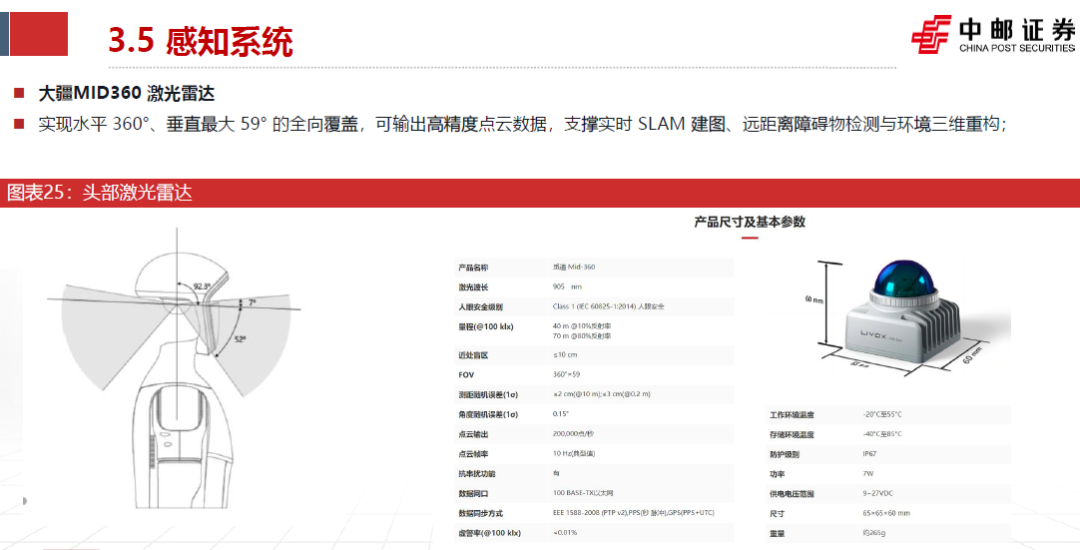Click the "100 BASE-TX以太网" value
The height and width of the screenshot is (550, 1080).
(x=583, y=494)
